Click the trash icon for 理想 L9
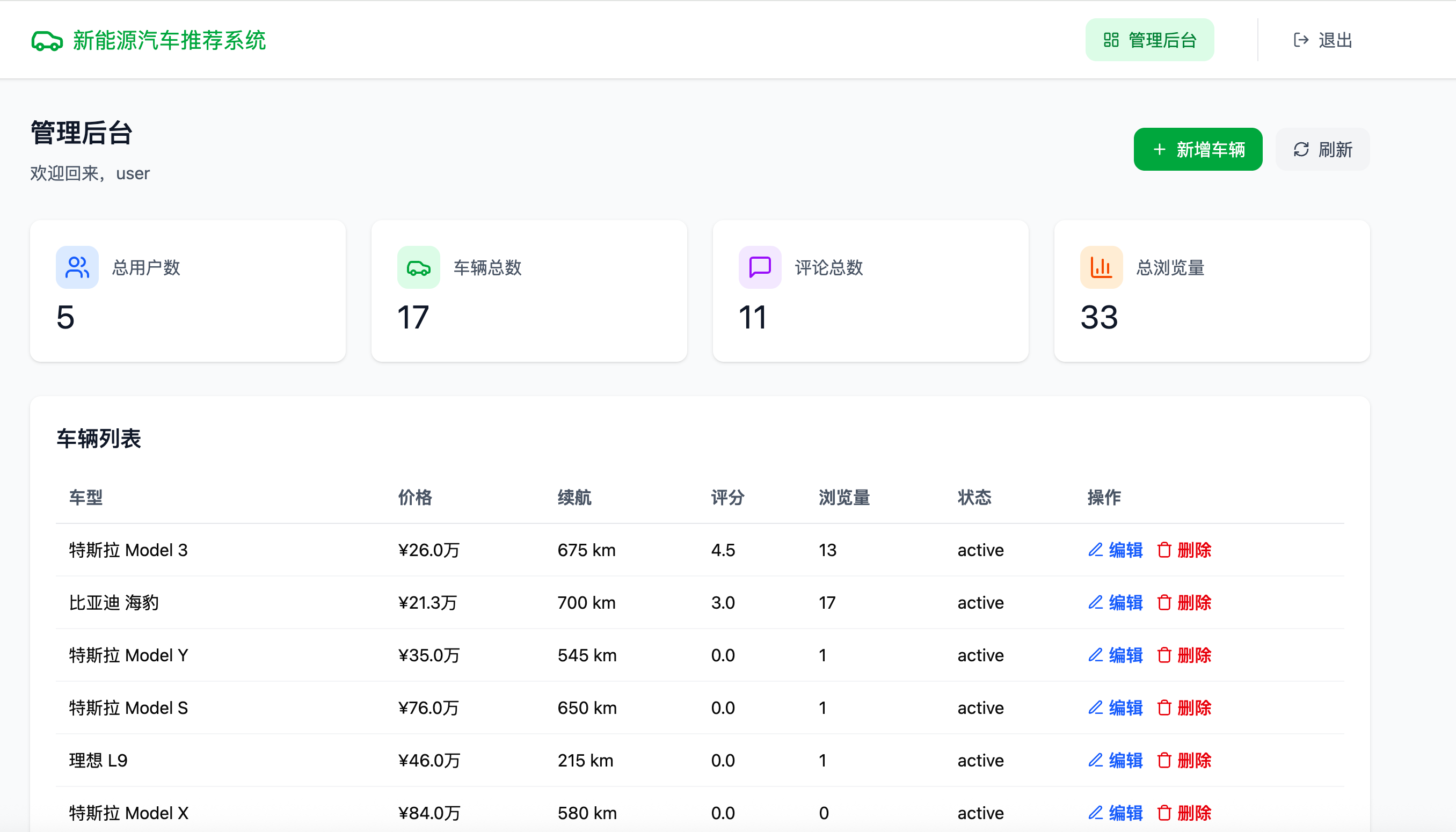Viewport: 1456px width, 832px height. (x=1164, y=760)
